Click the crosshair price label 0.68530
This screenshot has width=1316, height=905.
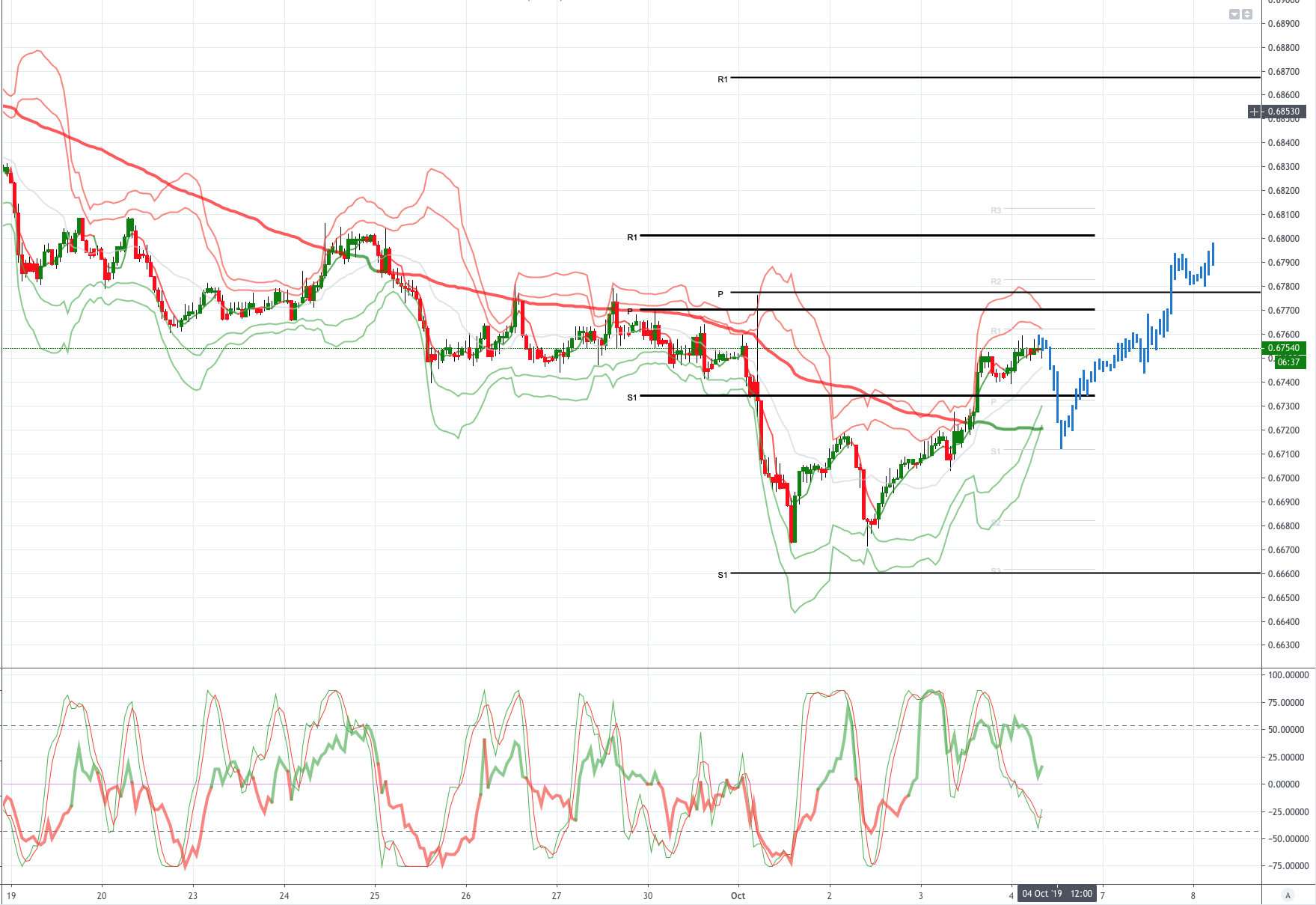(1284, 112)
